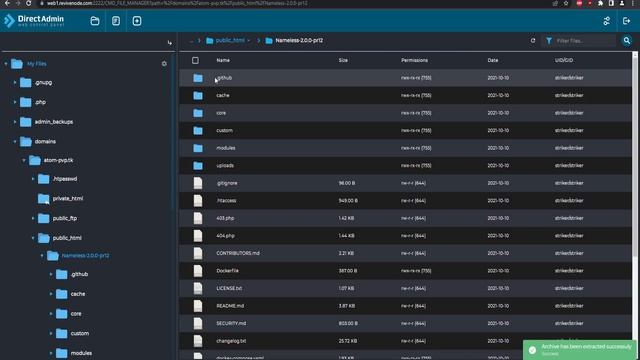This screenshot has width=640, height=360.
Task: Click the ellipsis breadcrumb at path start
Action: click(x=191, y=40)
